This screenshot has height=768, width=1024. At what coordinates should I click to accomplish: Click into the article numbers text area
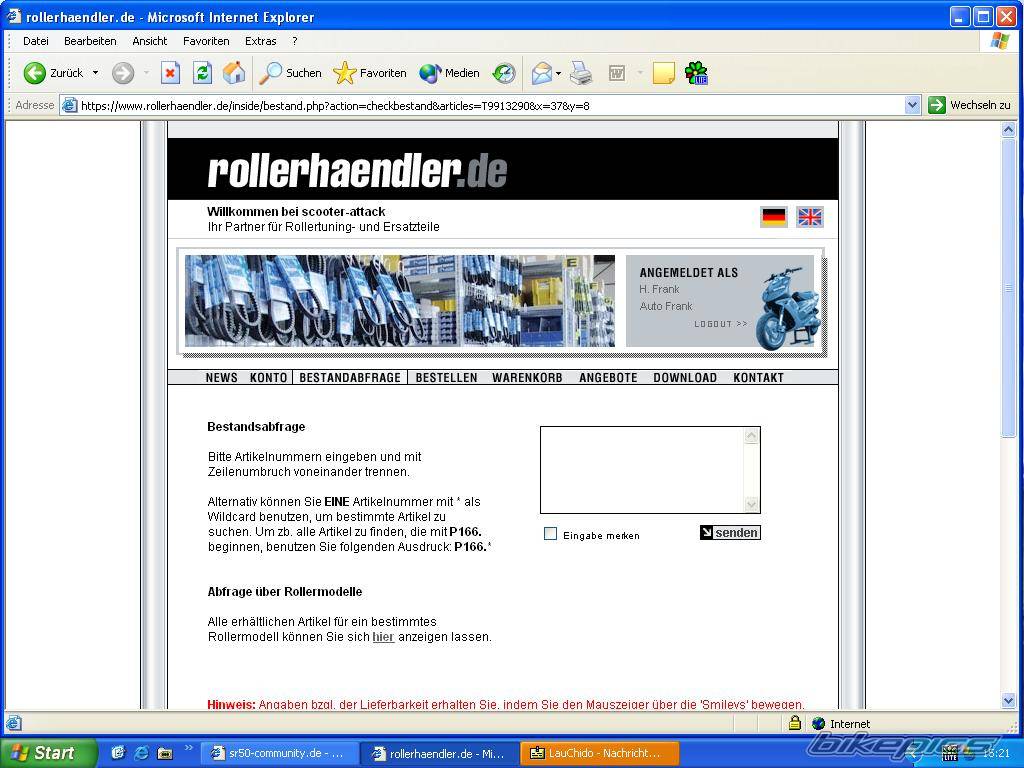(x=642, y=470)
